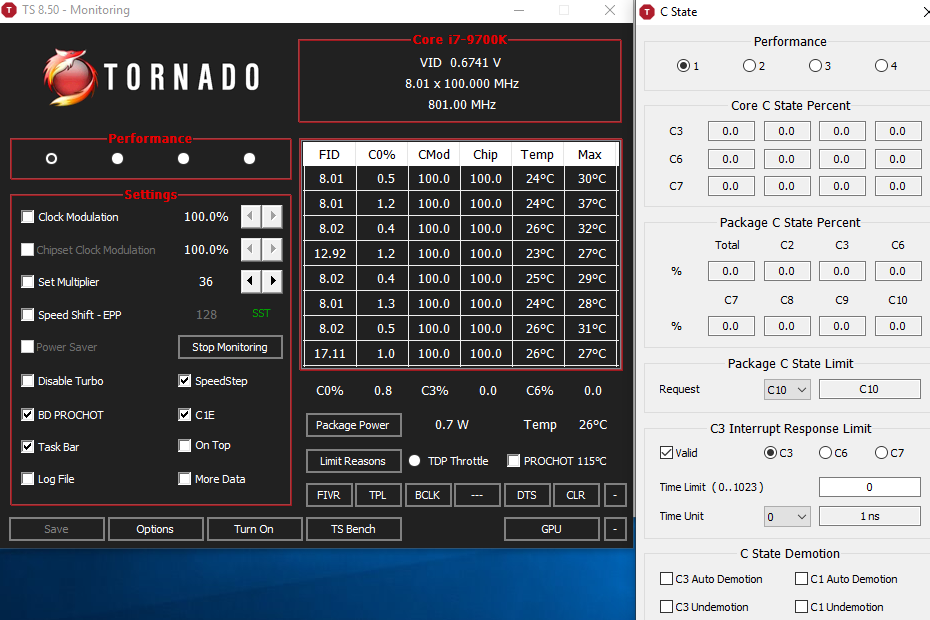Screen dimensions: 930x620
Task: Select C6 interrupt response radio
Action: click(825, 453)
